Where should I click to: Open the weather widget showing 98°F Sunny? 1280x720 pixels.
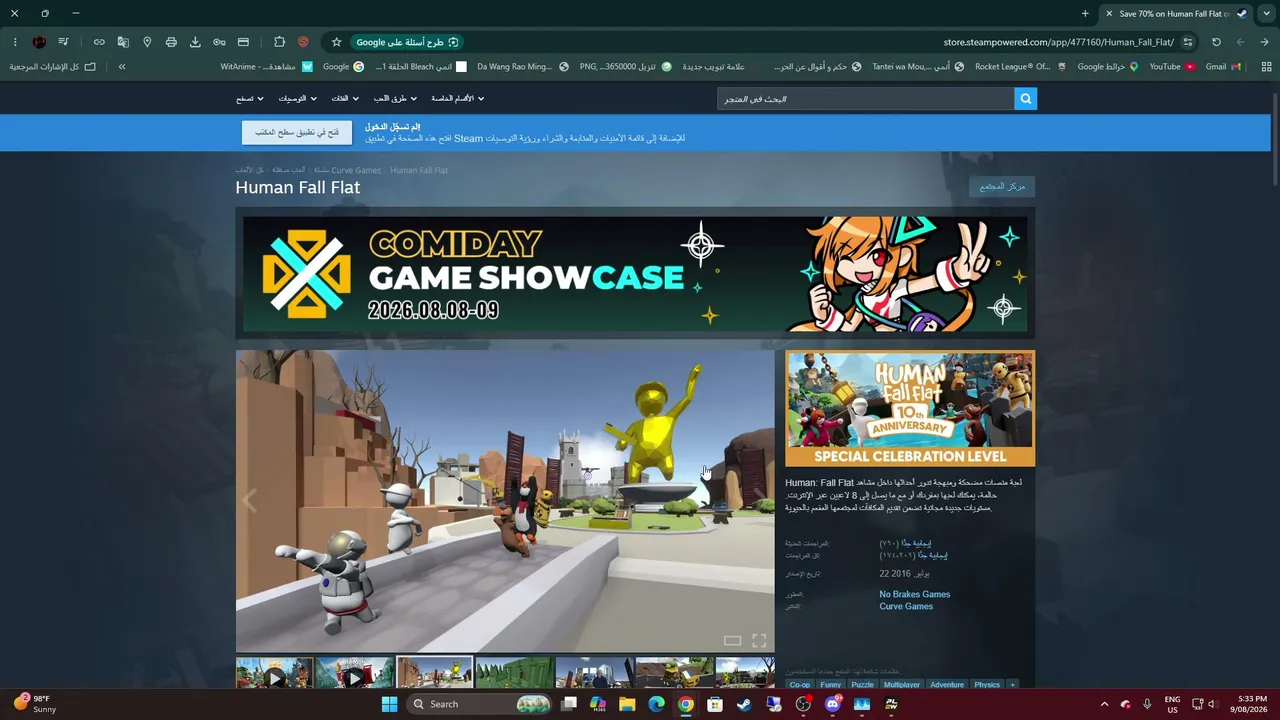35,704
